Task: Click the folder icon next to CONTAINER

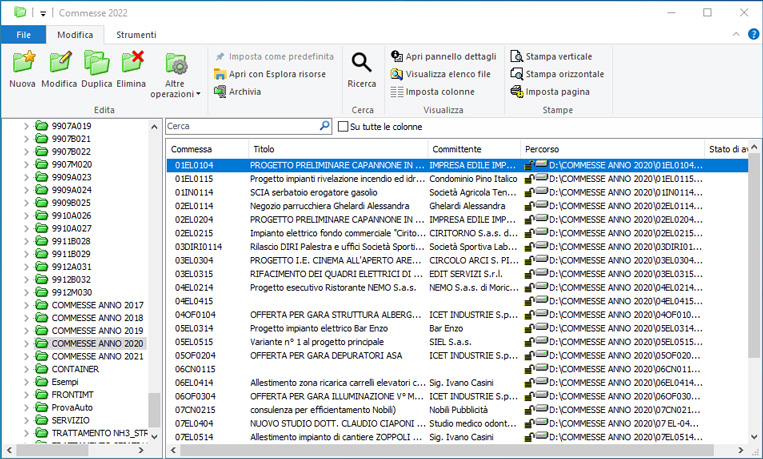Action: [x=41, y=369]
